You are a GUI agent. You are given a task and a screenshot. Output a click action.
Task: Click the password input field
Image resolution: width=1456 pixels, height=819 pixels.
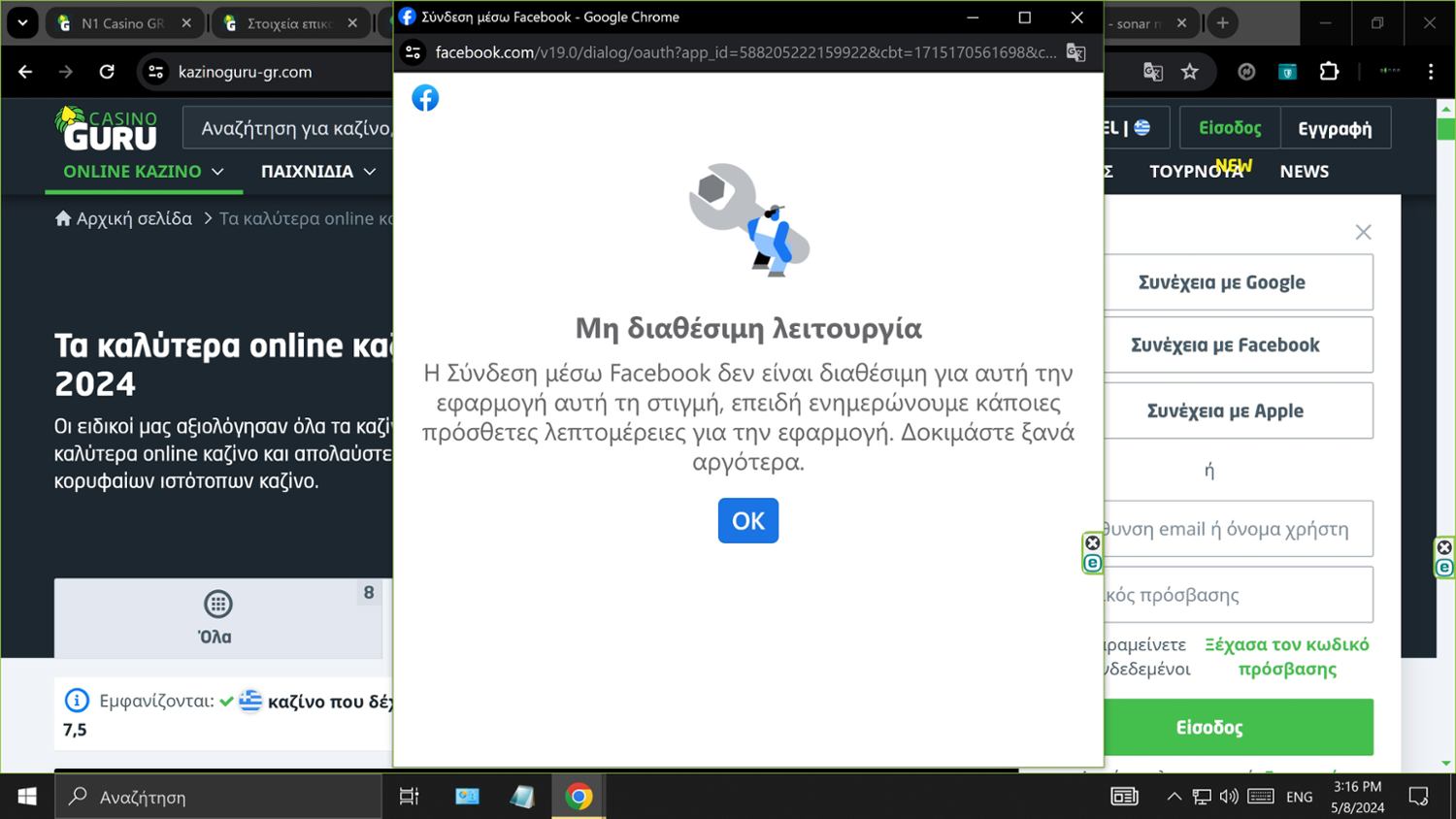click(x=1238, y=595)
